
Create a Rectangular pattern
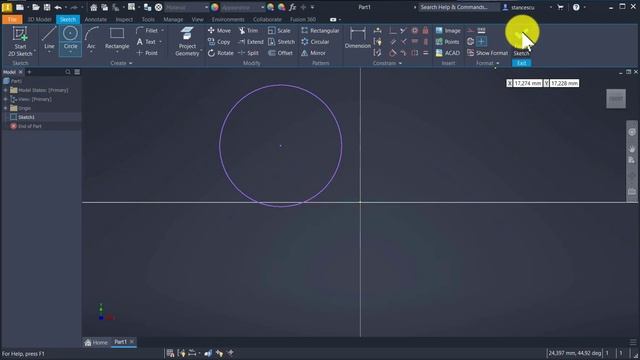tap(320, 31)
